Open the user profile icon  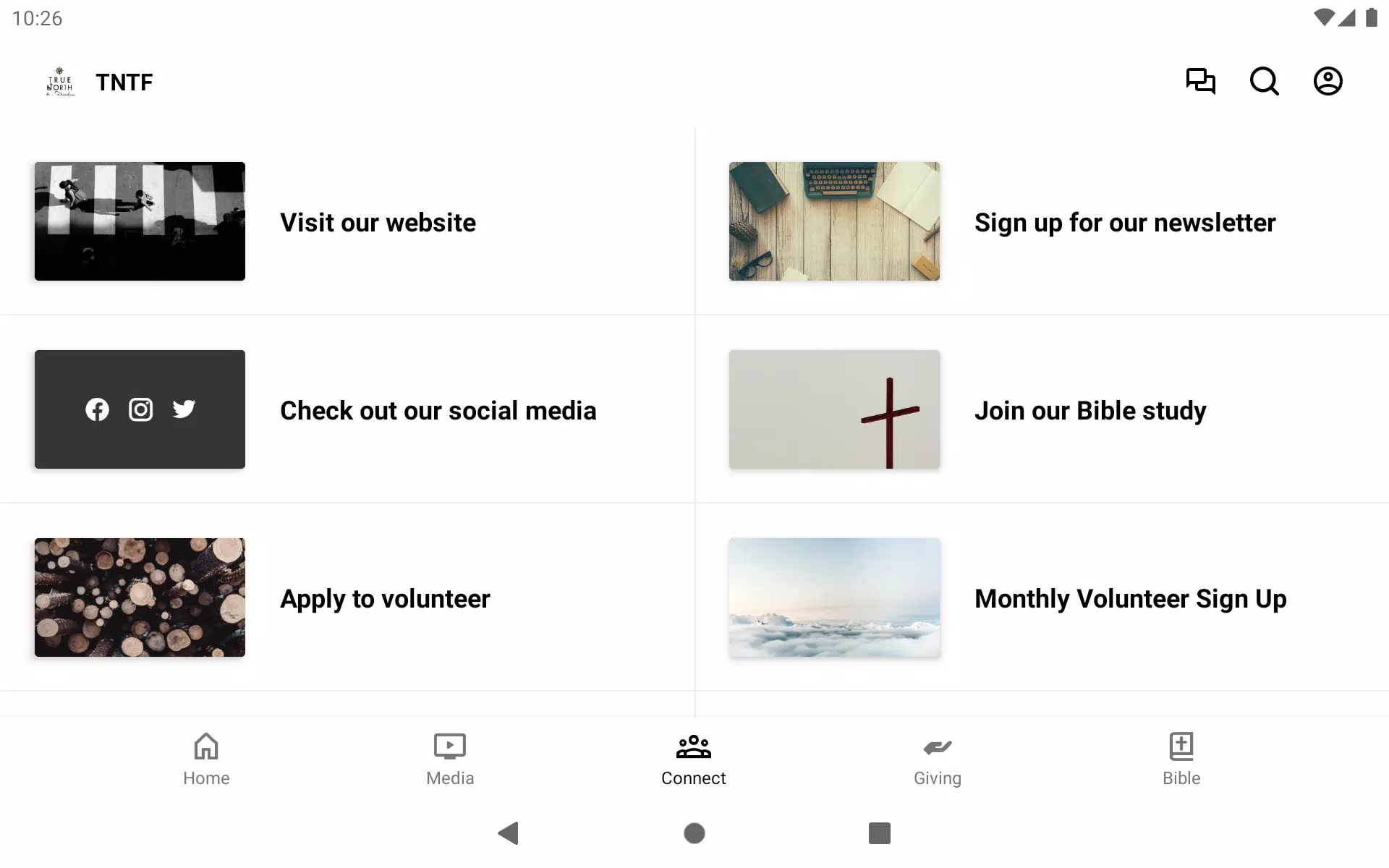tap(1328, 81)
